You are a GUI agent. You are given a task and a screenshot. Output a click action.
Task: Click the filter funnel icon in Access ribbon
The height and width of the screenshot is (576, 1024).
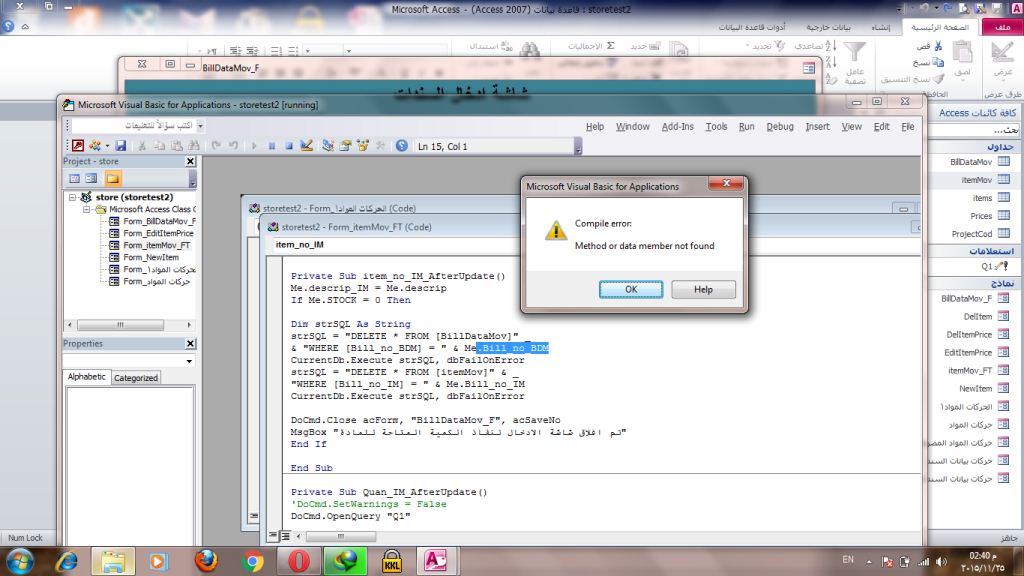(854, 52)
